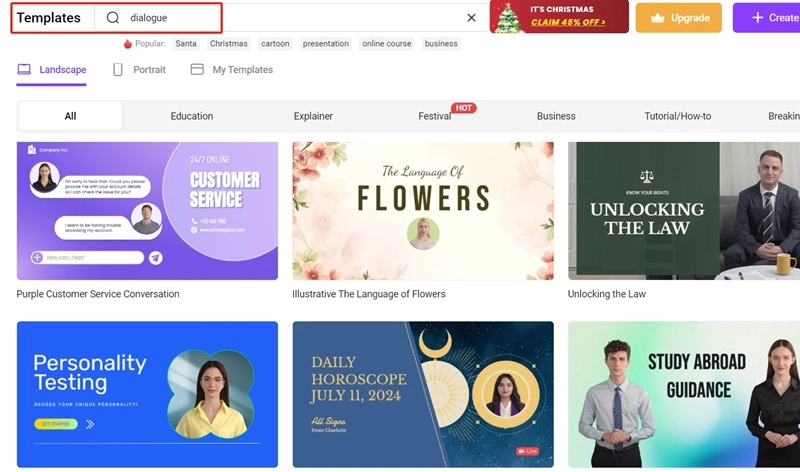Click the dialogue search input field
The height and width of the screenshot is (472, 800).
[290, 18]
